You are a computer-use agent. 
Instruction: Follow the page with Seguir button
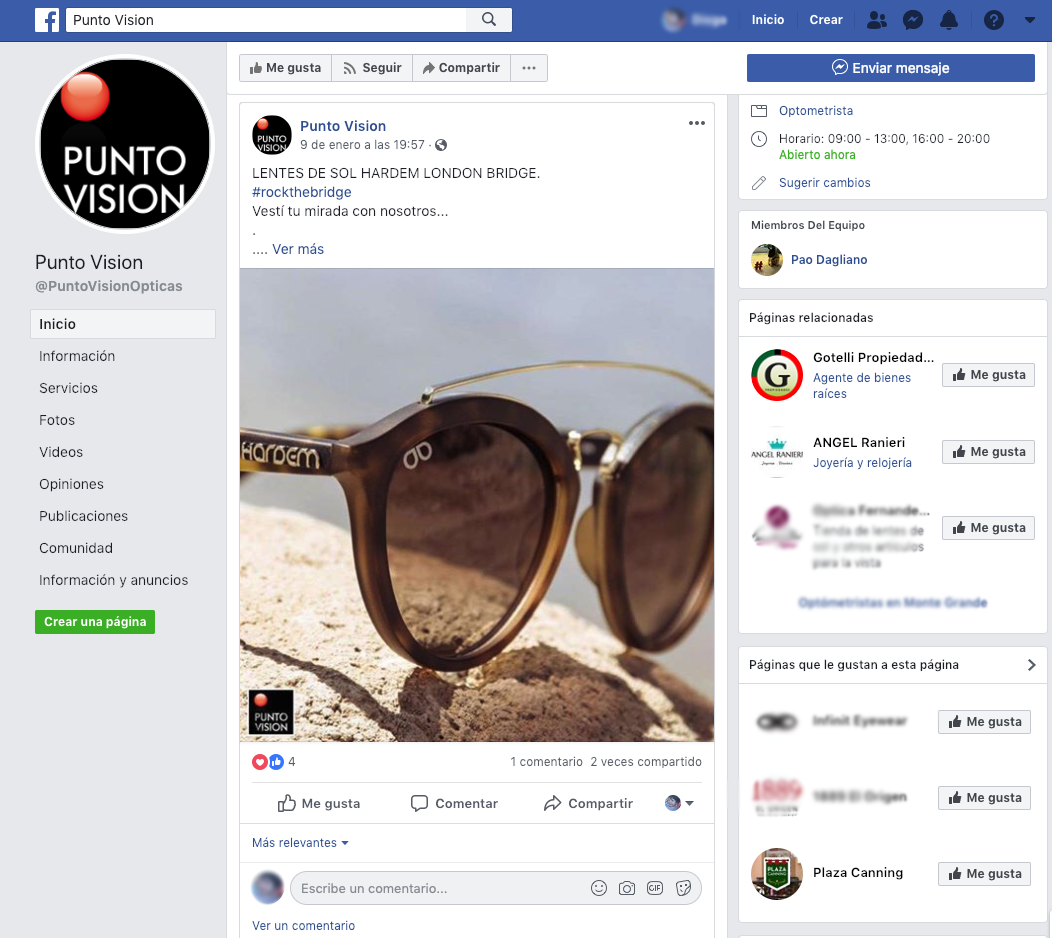tap(372, 68)
